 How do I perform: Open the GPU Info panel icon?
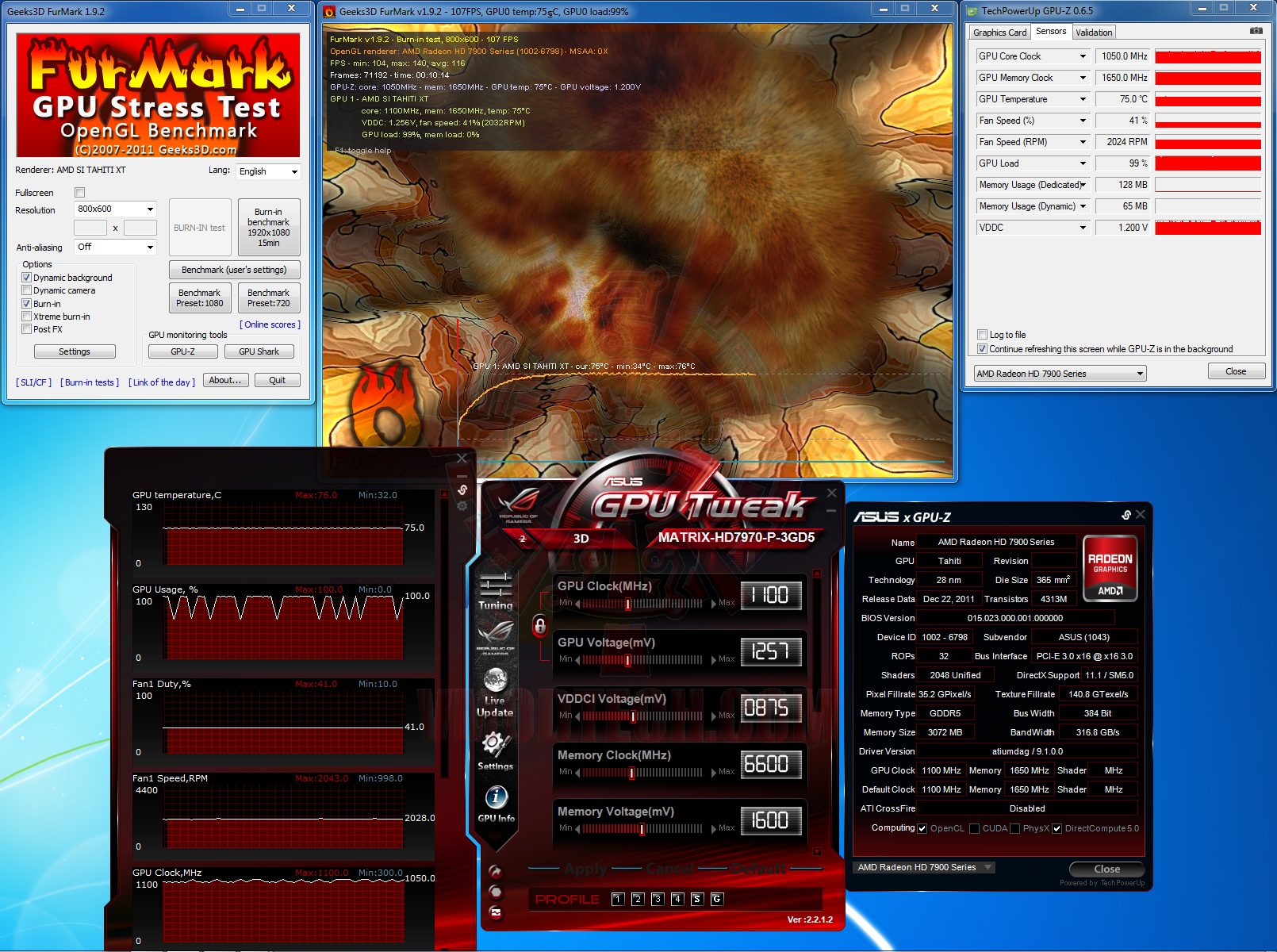496,804
